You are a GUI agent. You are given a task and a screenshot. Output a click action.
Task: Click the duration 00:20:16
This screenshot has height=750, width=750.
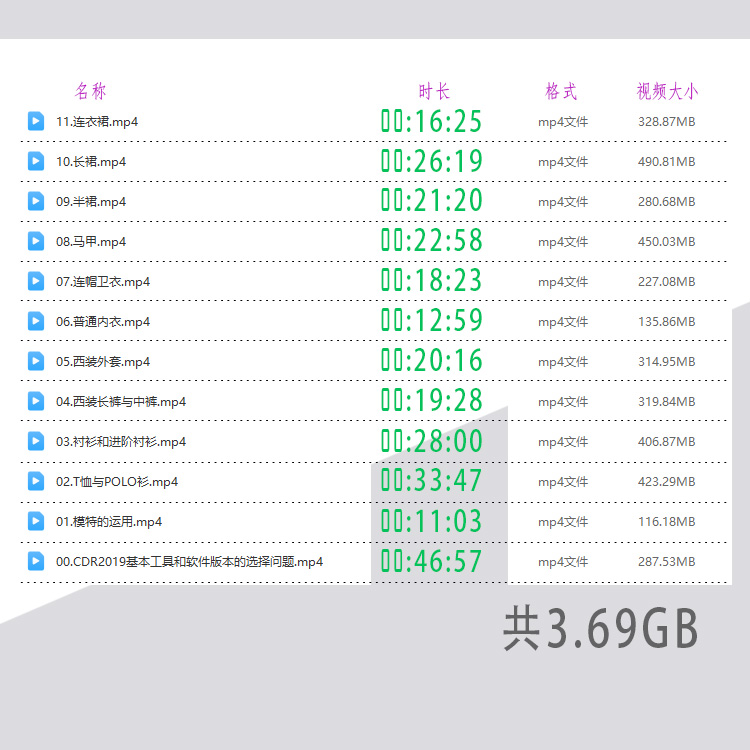click(431, 360)
